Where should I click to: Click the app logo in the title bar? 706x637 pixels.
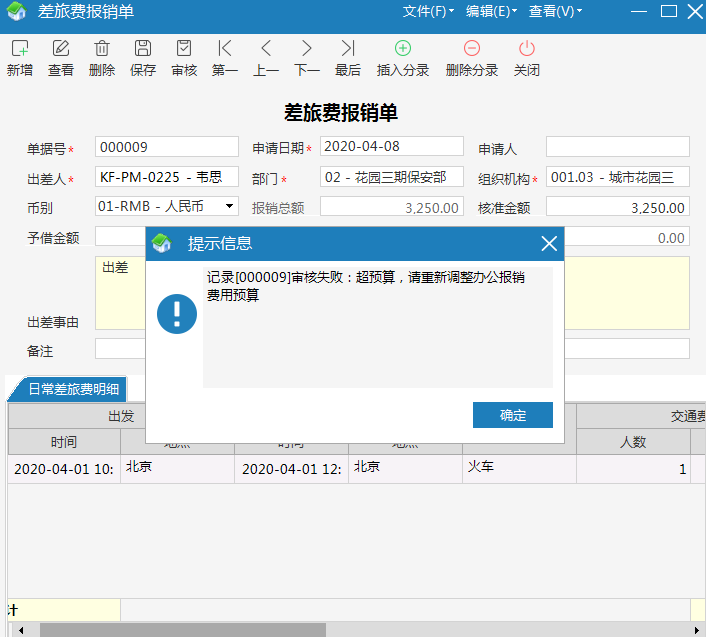tap(17, 11)
